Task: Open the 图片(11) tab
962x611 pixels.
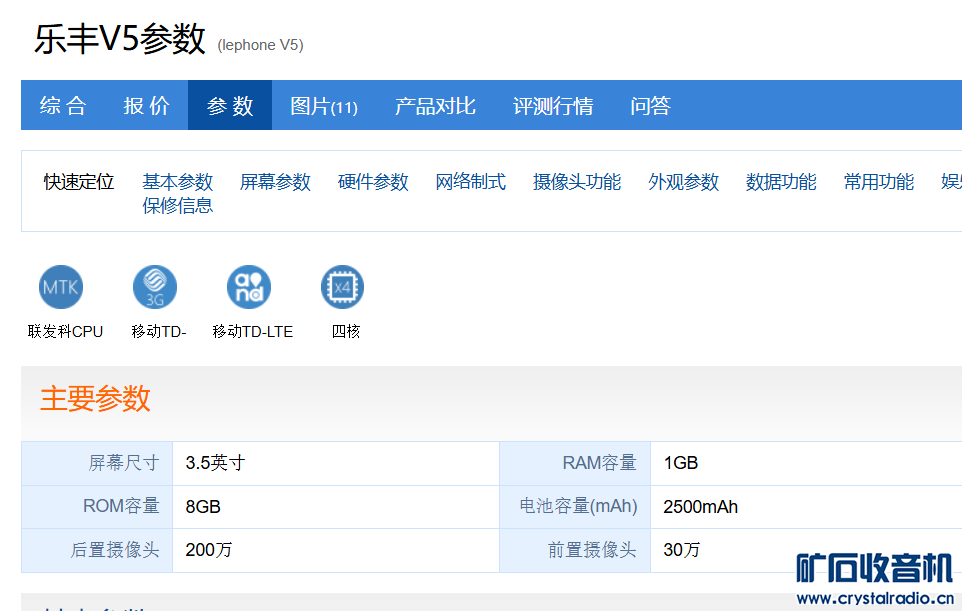Action: pyautogui.click(x=324, y=106)
